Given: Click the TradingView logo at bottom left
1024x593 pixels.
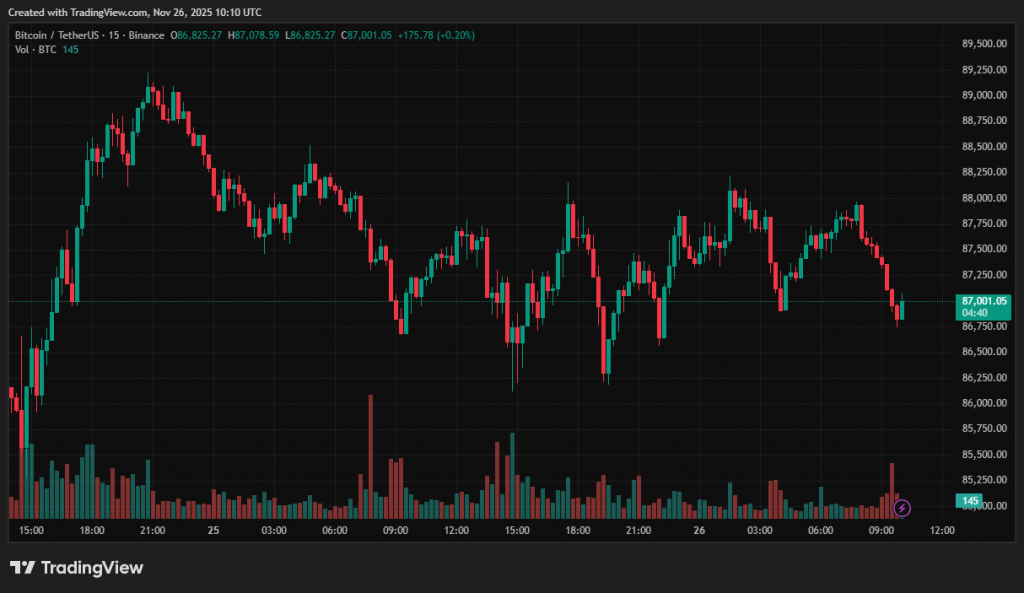Looking at the screenshot, I should point(77,568).
